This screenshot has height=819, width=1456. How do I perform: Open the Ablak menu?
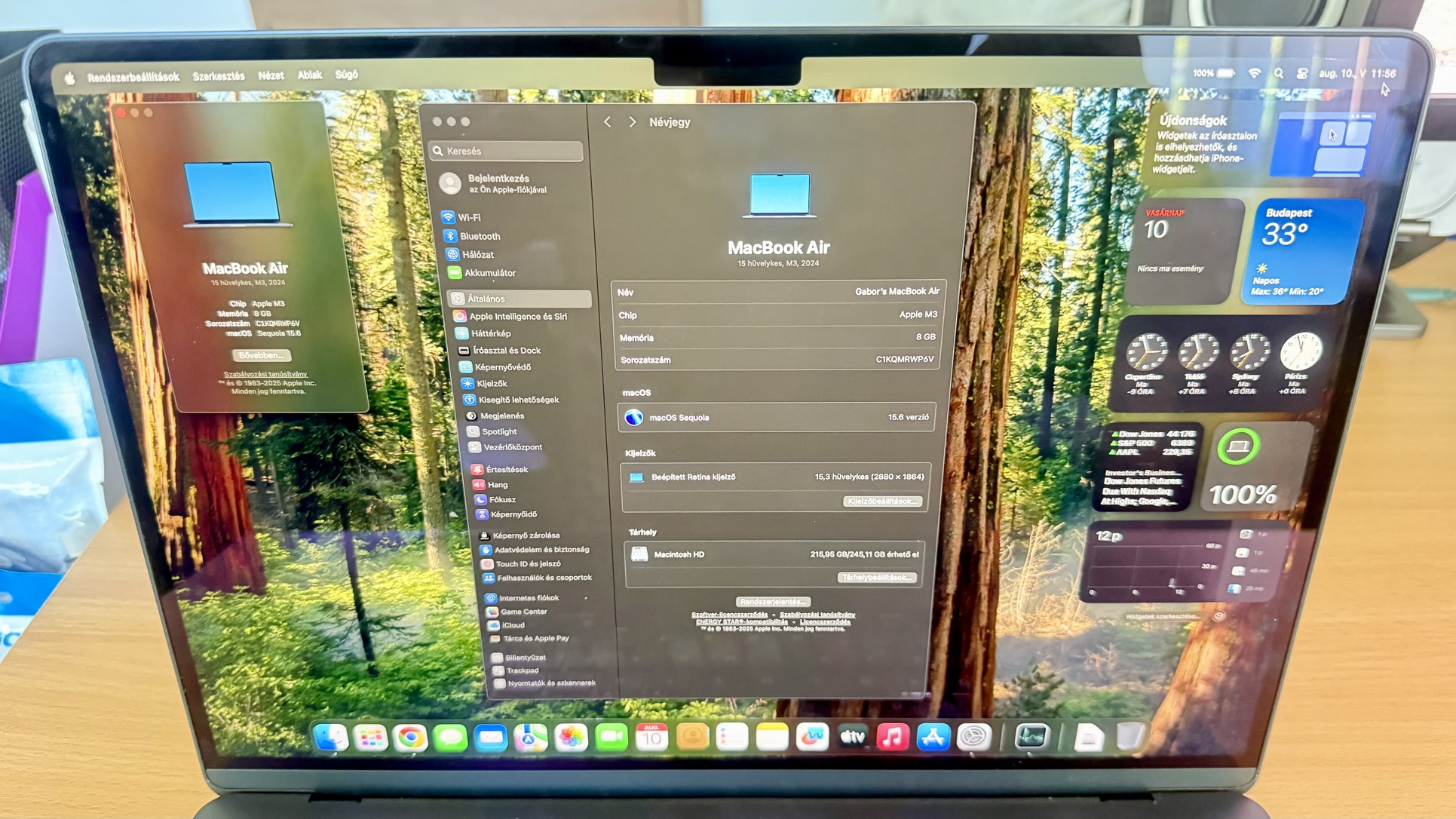click(309, 75)
